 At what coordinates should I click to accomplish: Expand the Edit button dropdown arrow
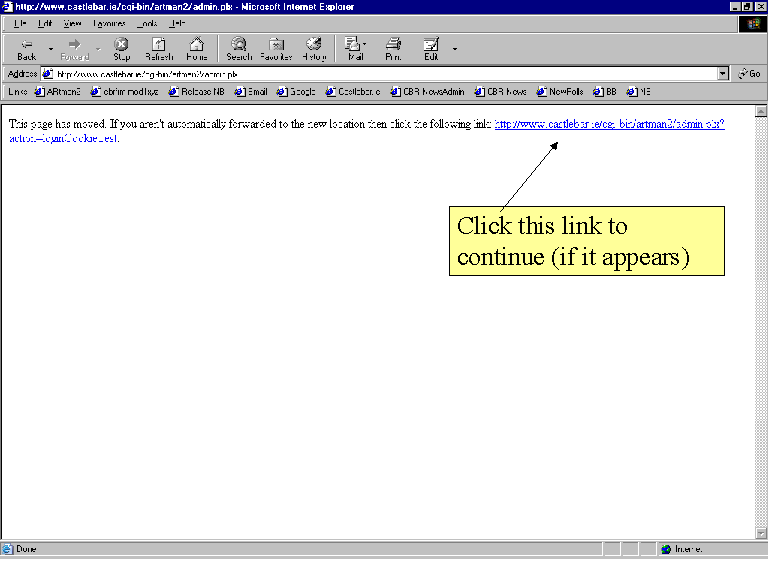(x=455, y=48)
